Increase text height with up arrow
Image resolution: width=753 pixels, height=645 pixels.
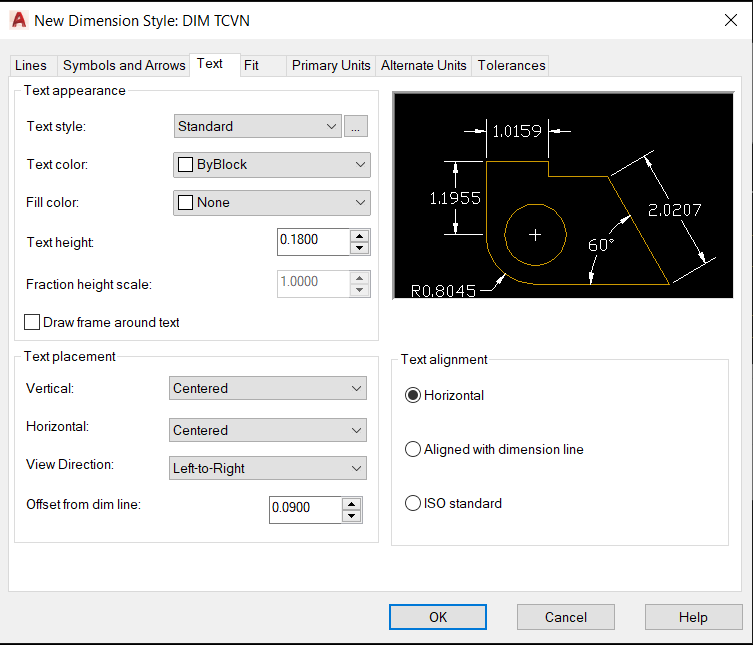(360, 236)
